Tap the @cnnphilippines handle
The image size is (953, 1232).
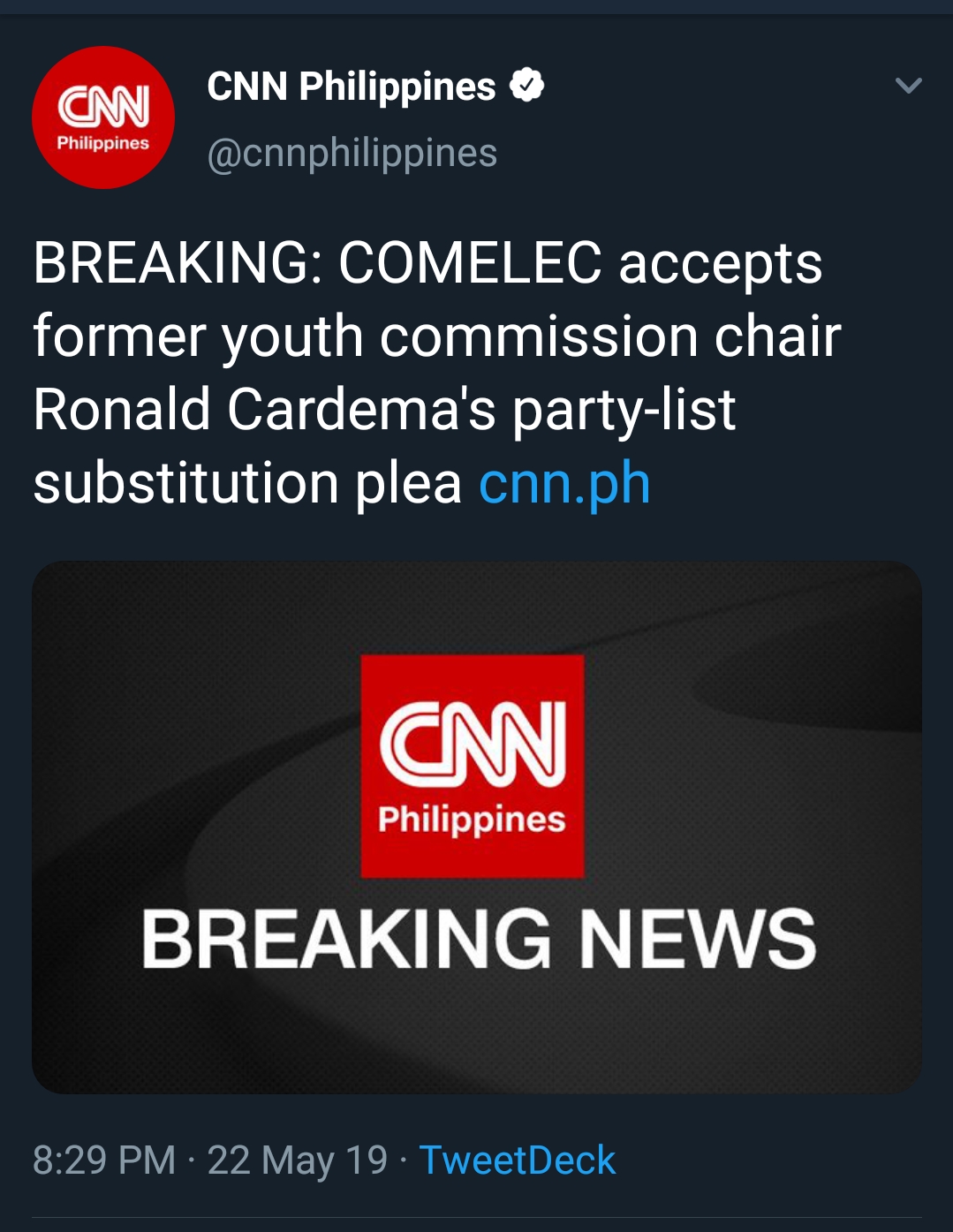352,153
